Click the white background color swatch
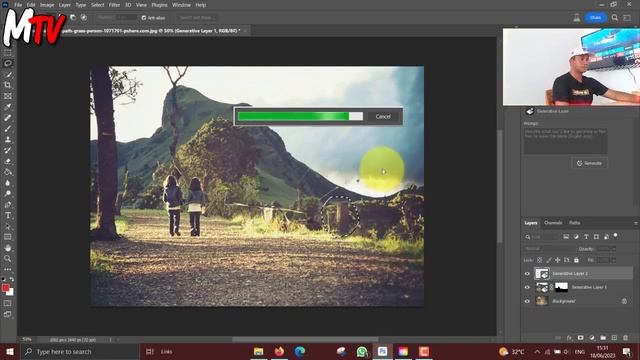Screen dimensions: 640x360 pyautogui.click(x=11, y=292)
